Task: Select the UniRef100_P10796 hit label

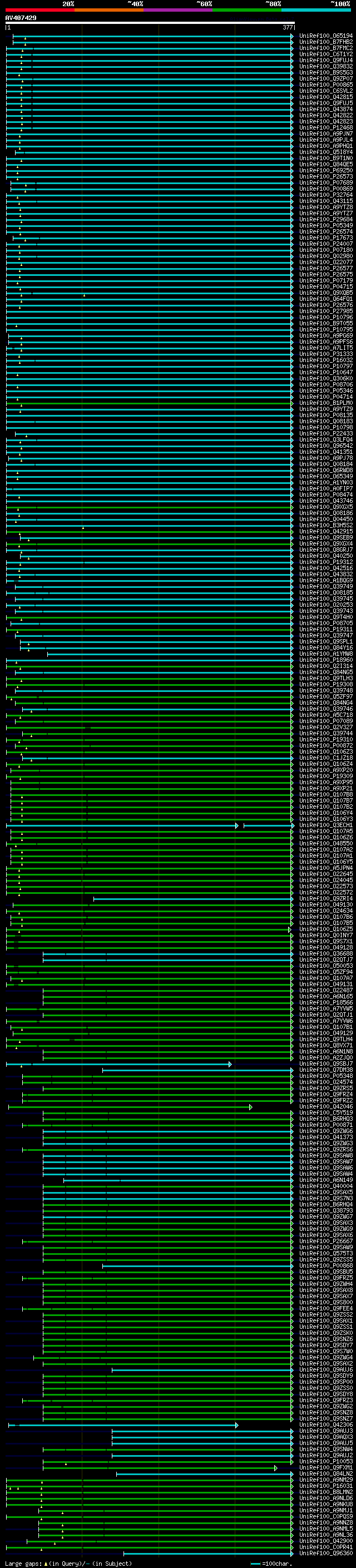Action: coord(325,317)
